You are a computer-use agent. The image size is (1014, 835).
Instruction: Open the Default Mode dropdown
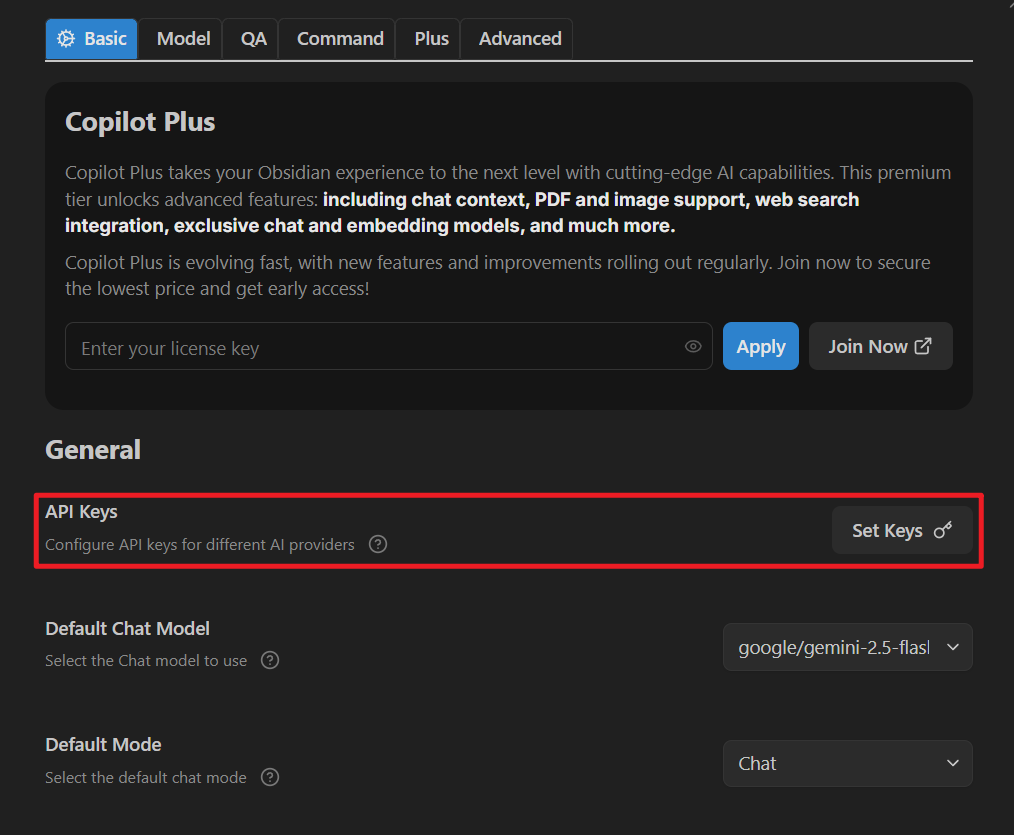tap(847, 764)
